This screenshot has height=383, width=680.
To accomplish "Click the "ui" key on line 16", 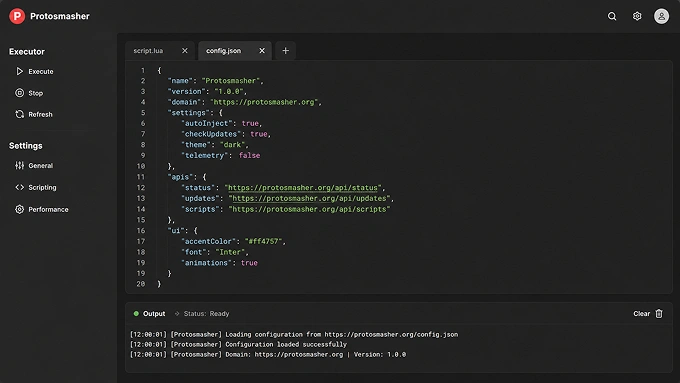I will pos(176,230).
